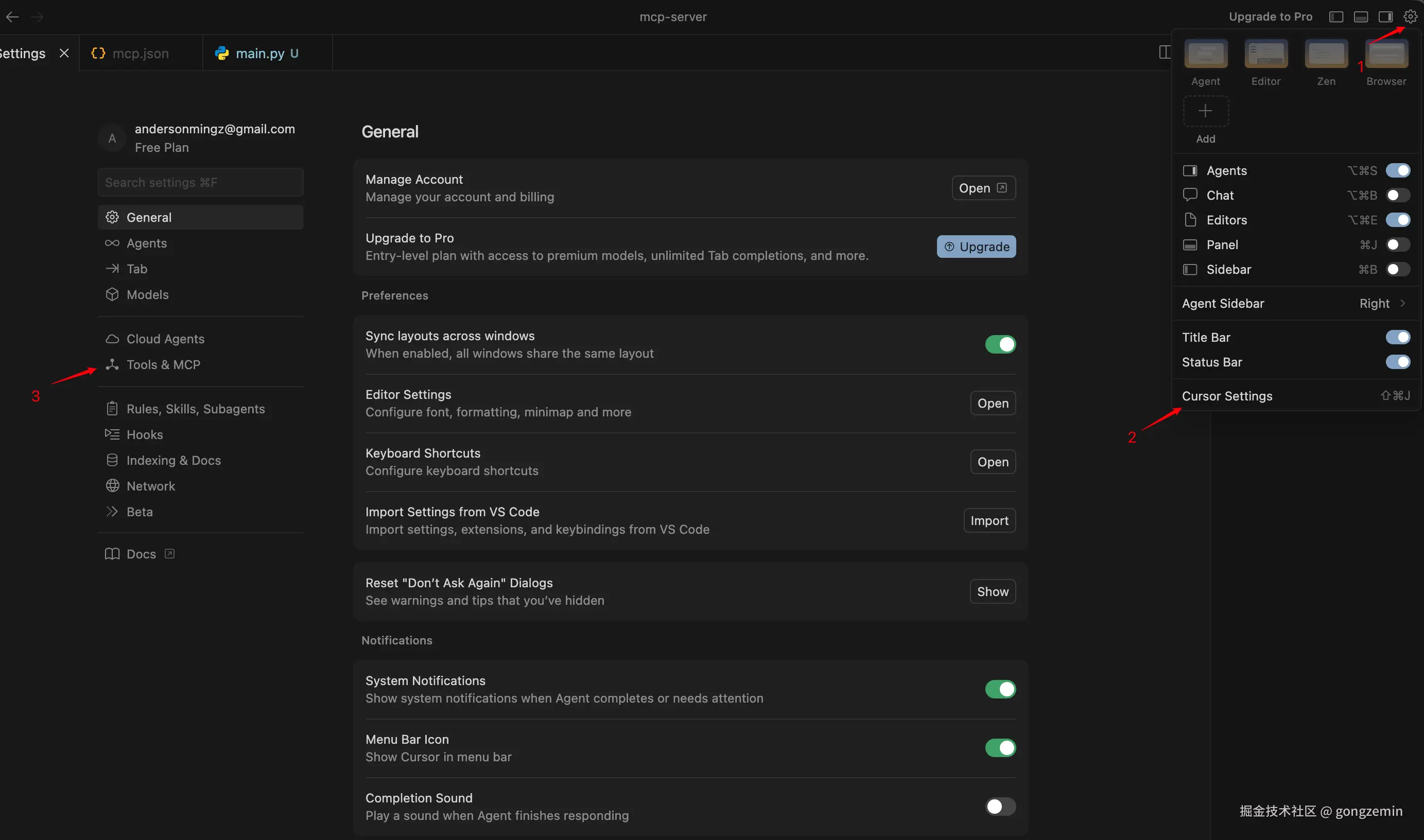This screenshot has width=1424, height=840.
Task: Click the account avatar letter A
Action: (x=112, y=138)
